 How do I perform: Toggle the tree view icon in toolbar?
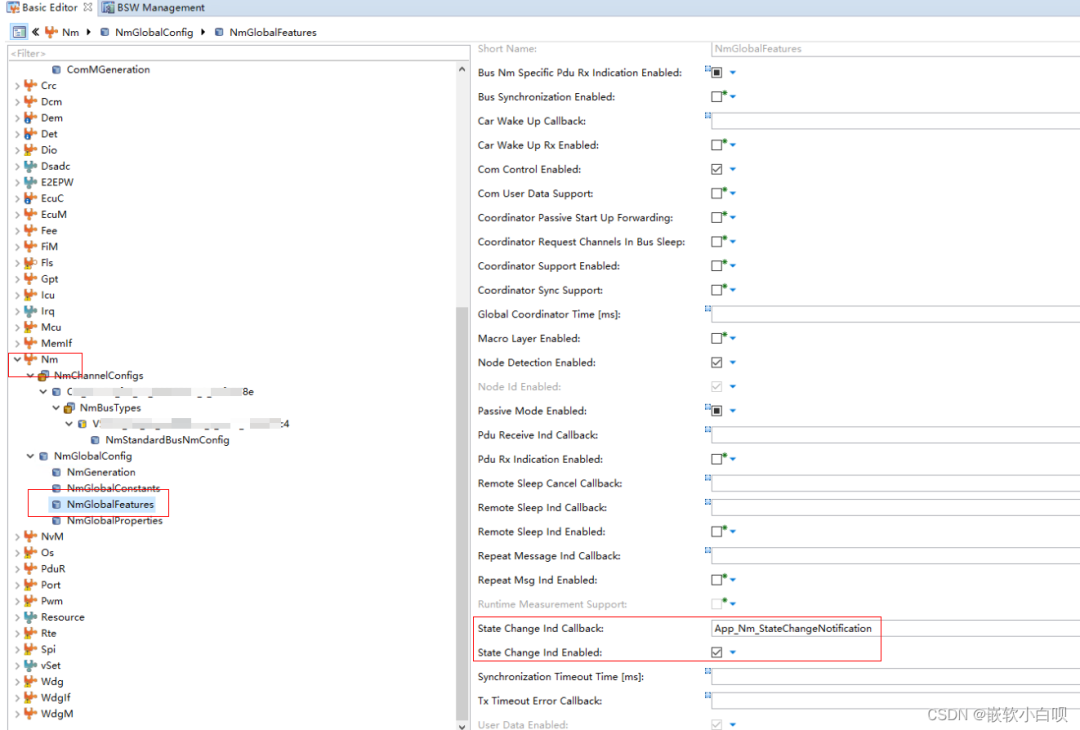click(19, 32)
